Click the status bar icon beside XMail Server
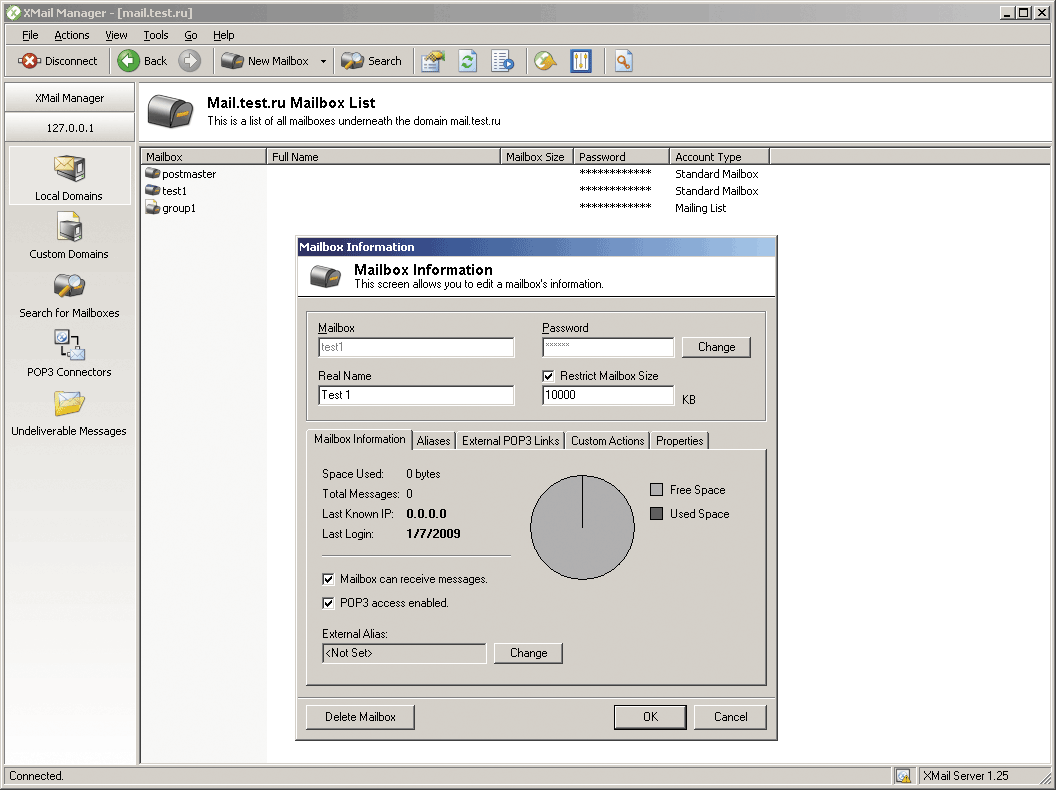Image resolution: width=1056 pixels, height=790 pixels. 903,776
